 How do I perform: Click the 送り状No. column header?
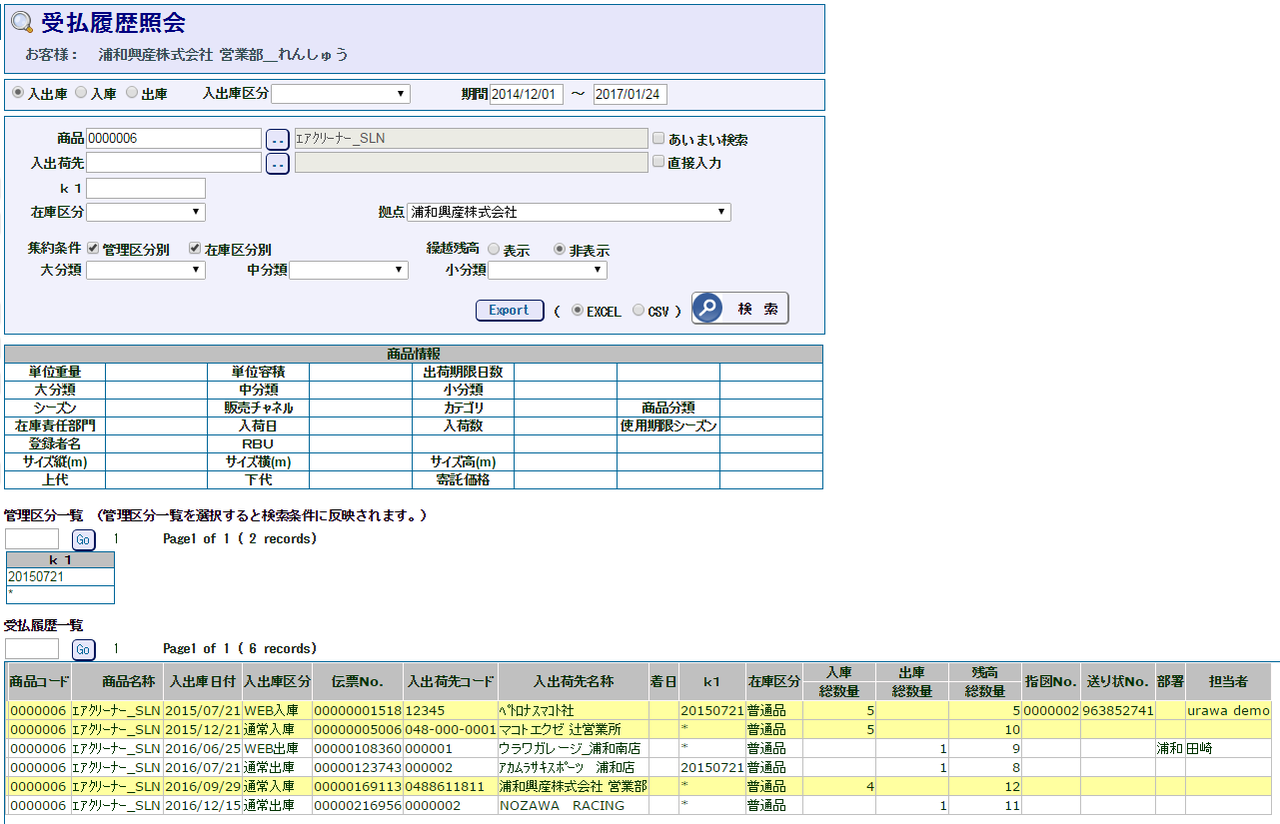pyautogui.click(x=1118, y=682)
